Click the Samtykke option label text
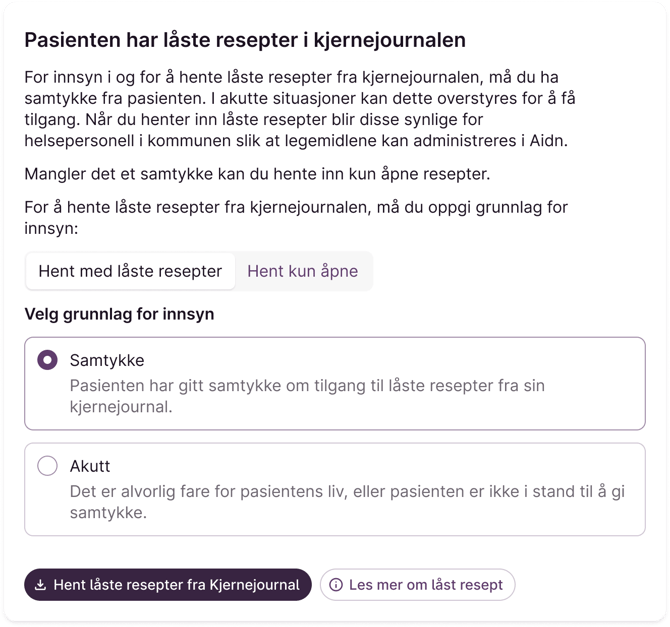Image resolution: width=670 pixels, height=627 pixels. (107, 360)
